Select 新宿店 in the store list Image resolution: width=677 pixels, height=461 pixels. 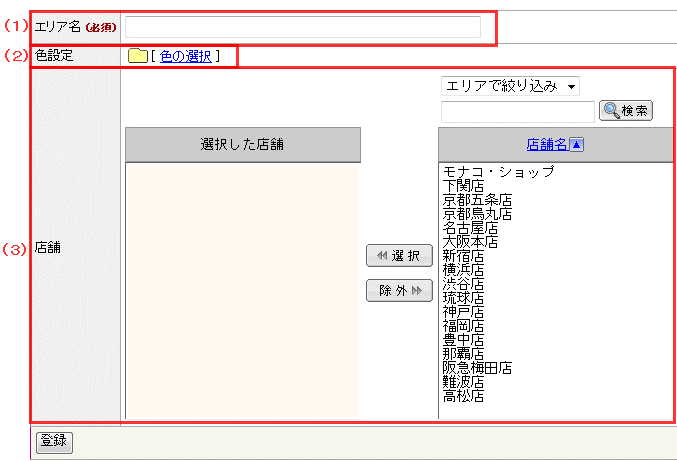click(463, 256)
